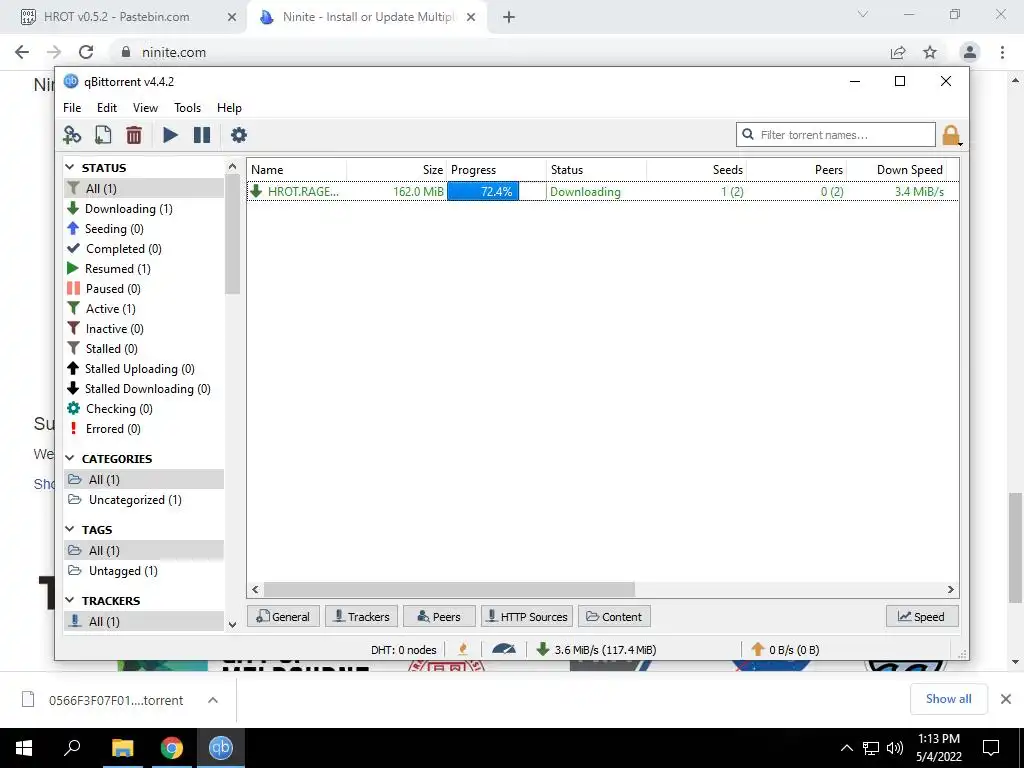This screenshot has height=768, width=1024.
Task: Collapse the TRACKERS section
Action: (x=70, y=601)
